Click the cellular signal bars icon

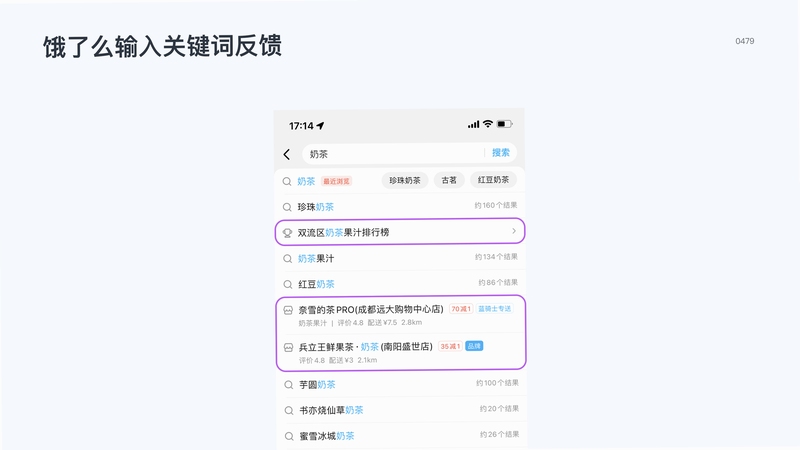pyautogui.click(x=473, y=124)
